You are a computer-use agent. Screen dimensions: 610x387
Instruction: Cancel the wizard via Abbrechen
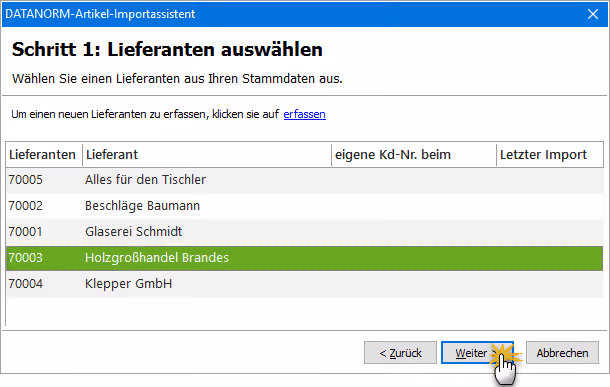(x=562, y=353)
